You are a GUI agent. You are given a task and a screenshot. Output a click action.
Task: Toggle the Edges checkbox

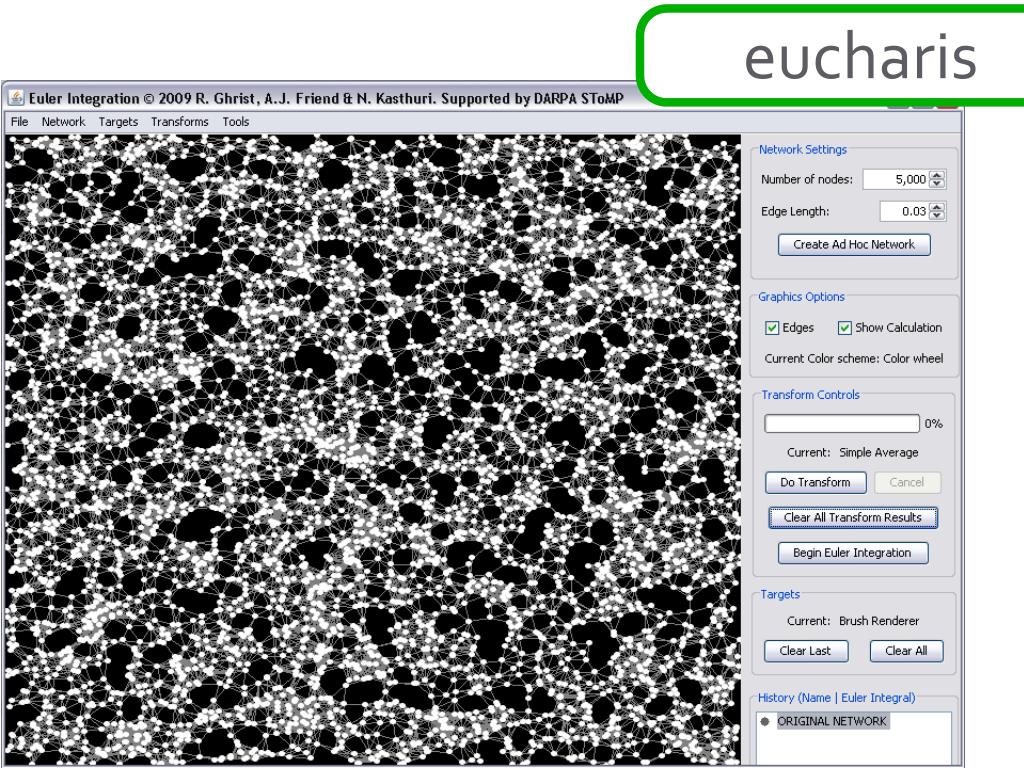[x=772, y=328]
